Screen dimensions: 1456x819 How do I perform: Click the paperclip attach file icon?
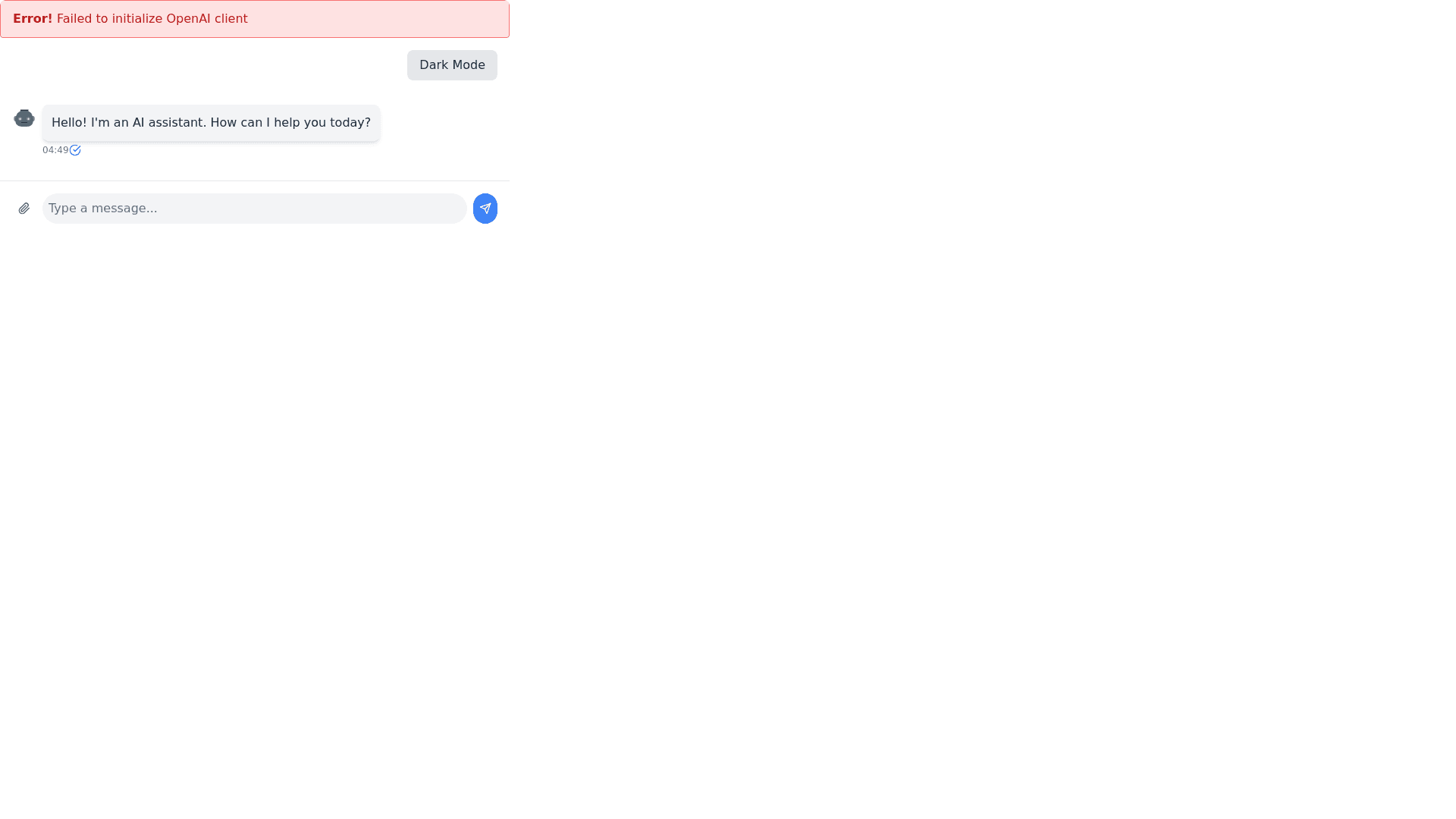(x=24, y=209)
